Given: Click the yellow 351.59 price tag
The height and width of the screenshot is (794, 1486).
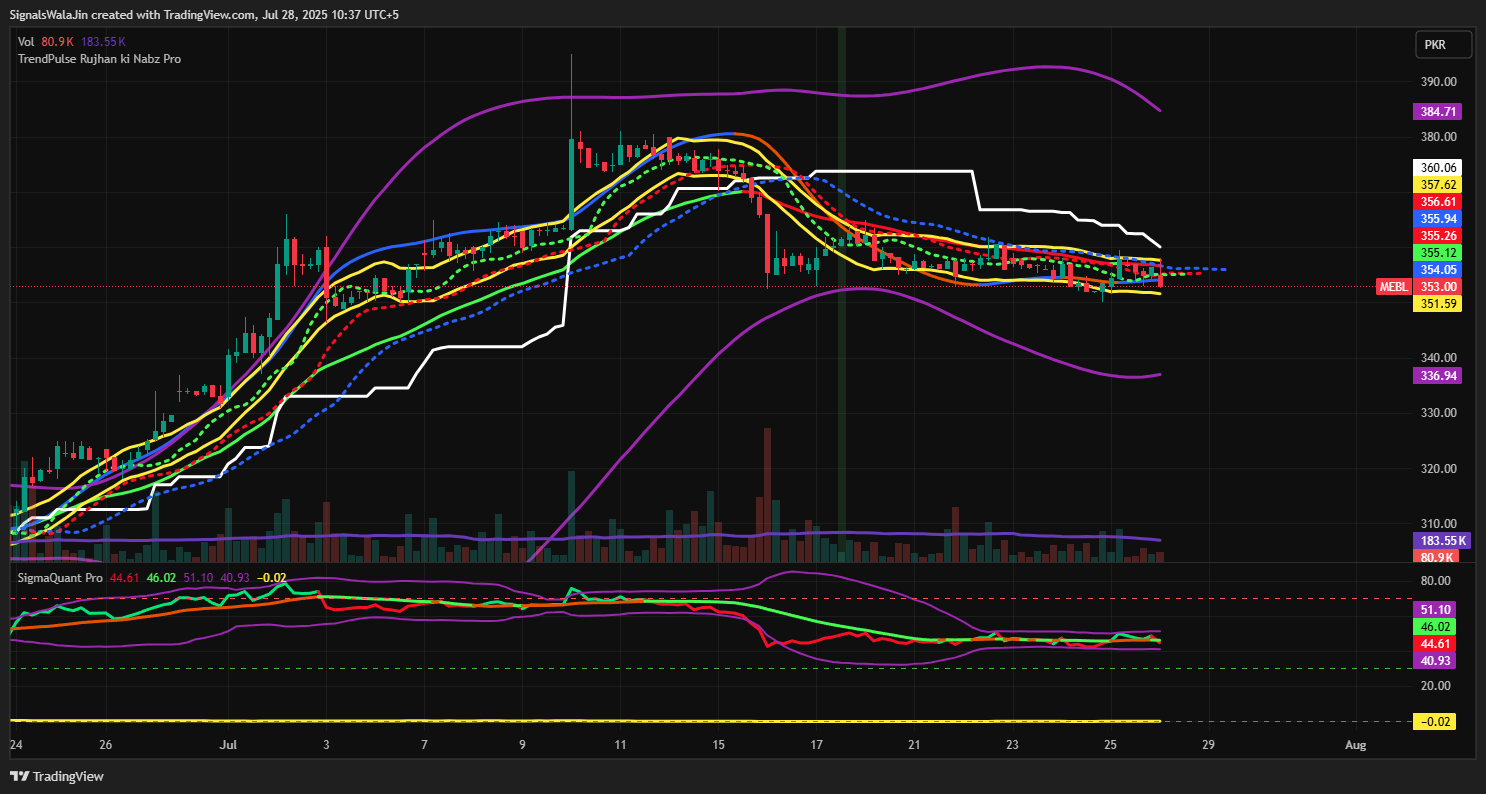Looking at the screenshot, I should point(1437,303).
